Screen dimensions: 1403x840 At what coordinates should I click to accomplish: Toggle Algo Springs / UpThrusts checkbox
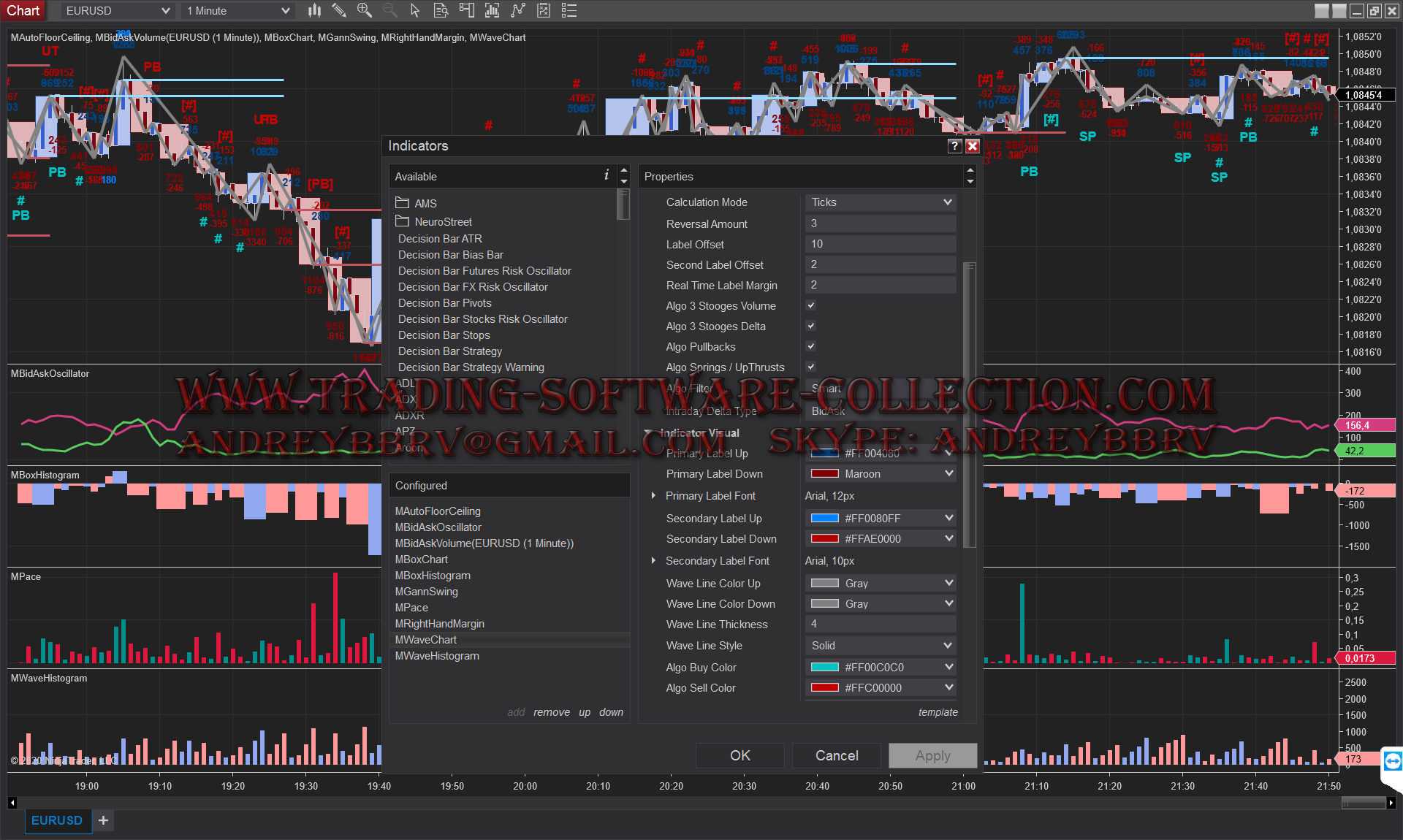[810, 367]
